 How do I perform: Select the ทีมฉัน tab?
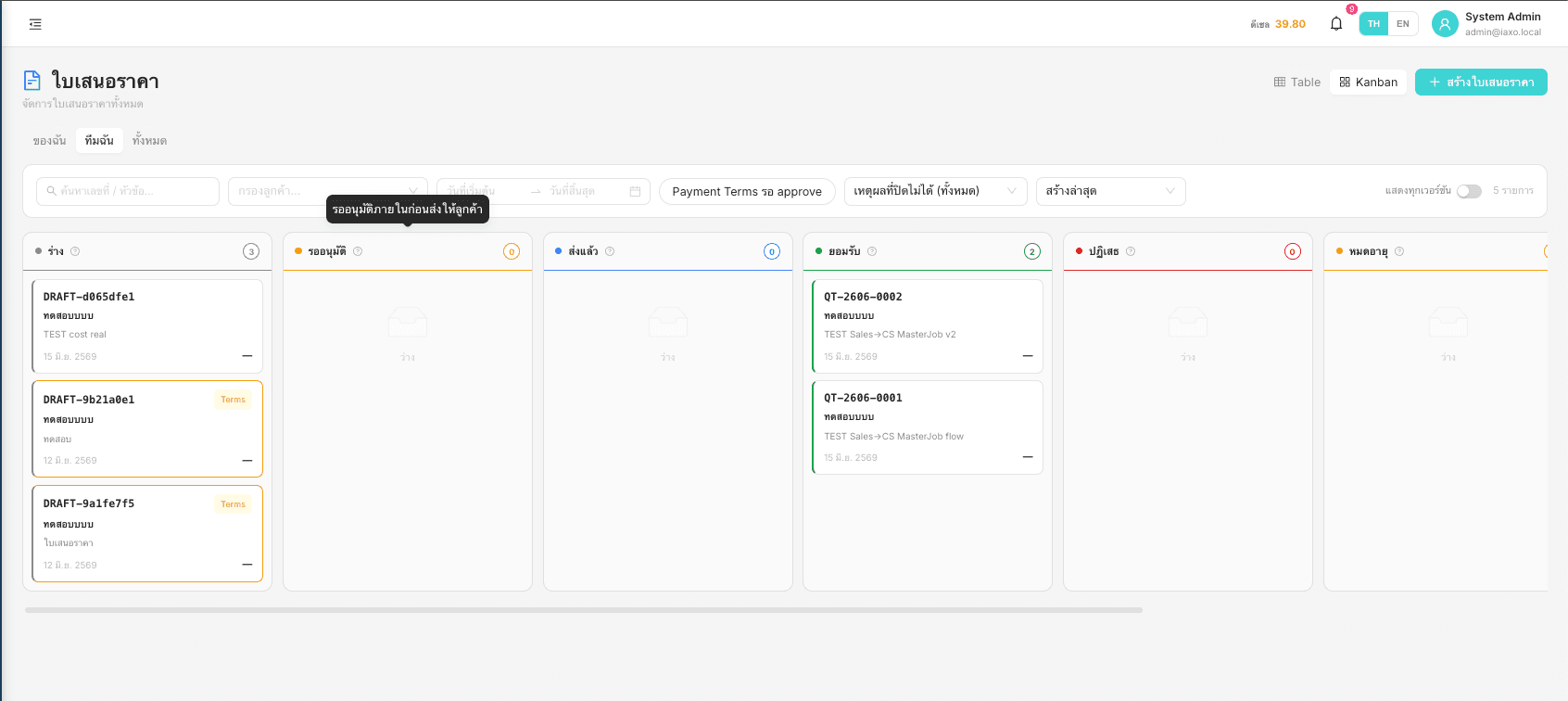click(x=99, y=141)
